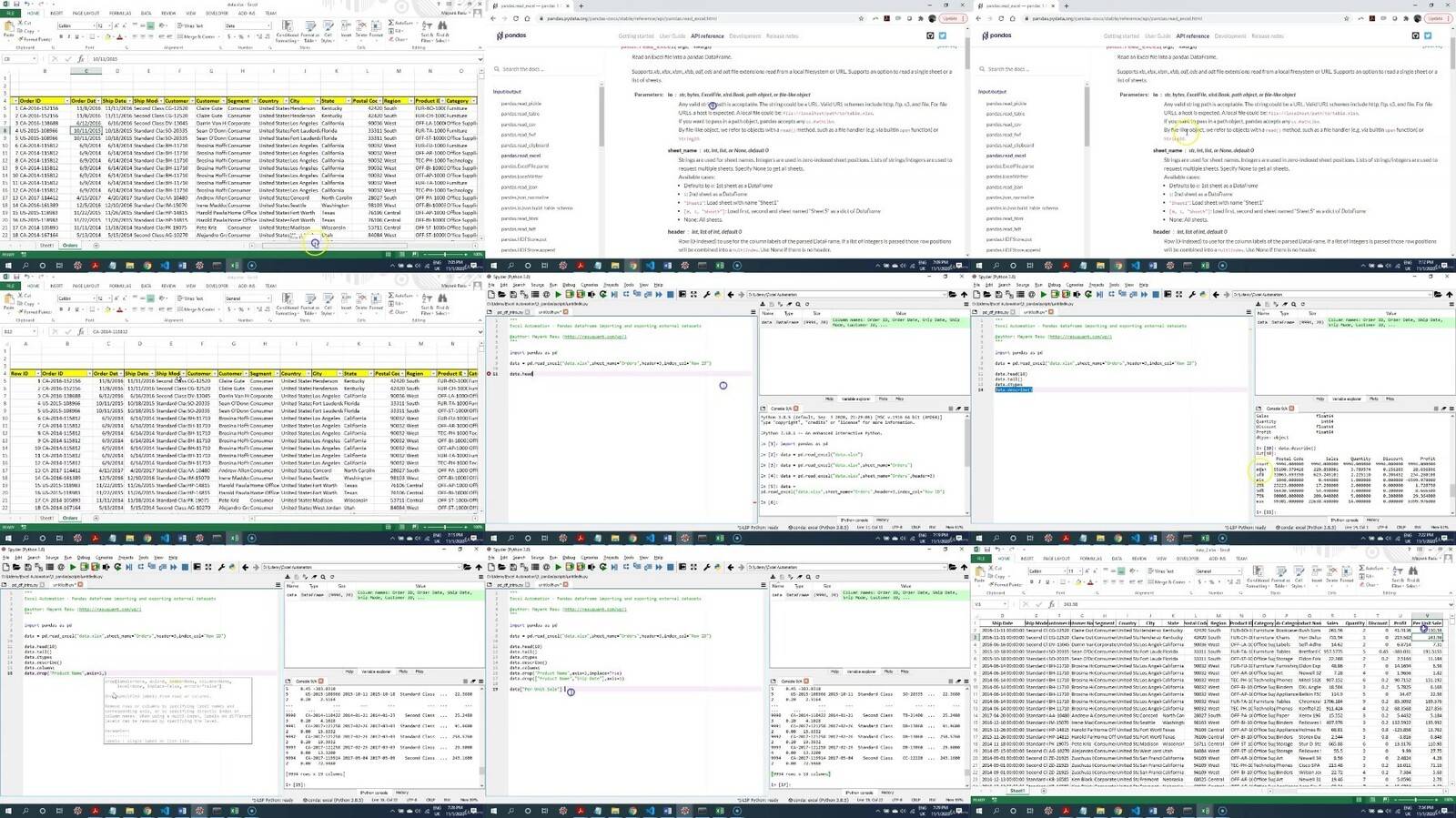Open the City filter arrow in the C8 Excel window
The image size is (1456, 818).
317,101
